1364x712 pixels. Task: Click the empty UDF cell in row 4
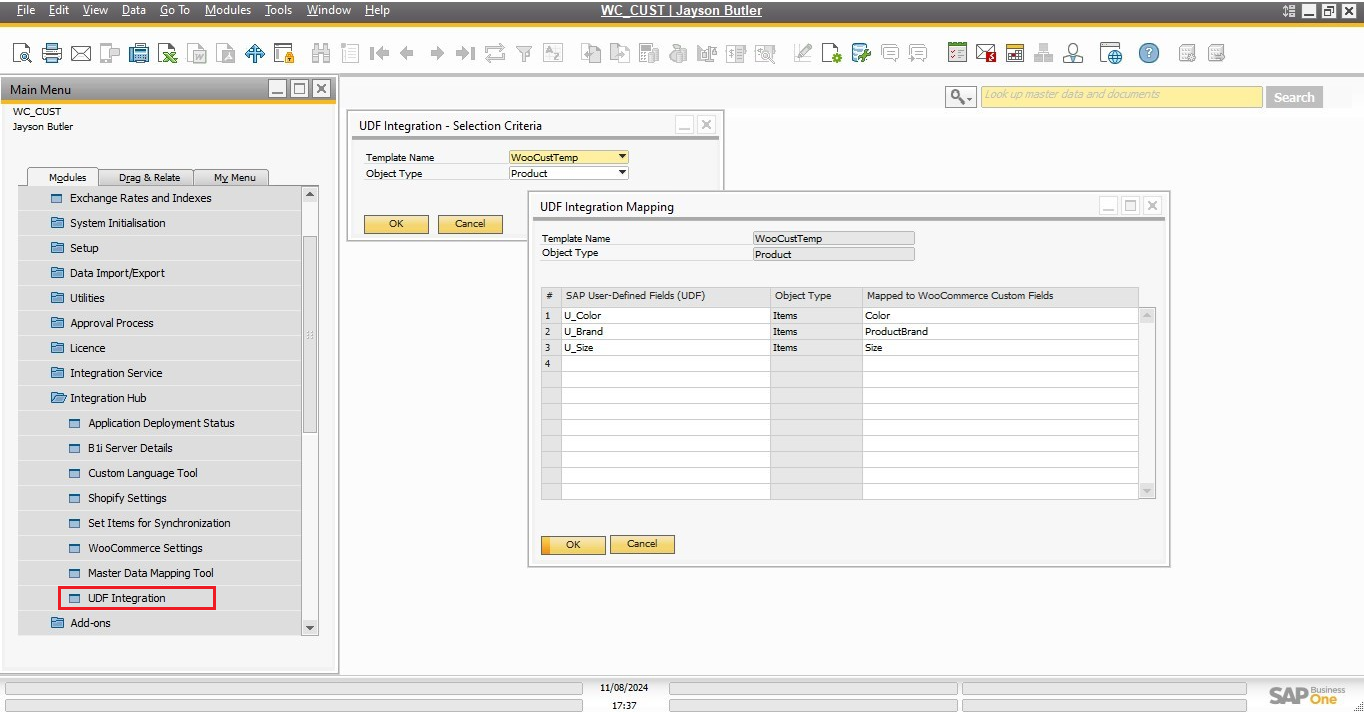coord(665,364)
